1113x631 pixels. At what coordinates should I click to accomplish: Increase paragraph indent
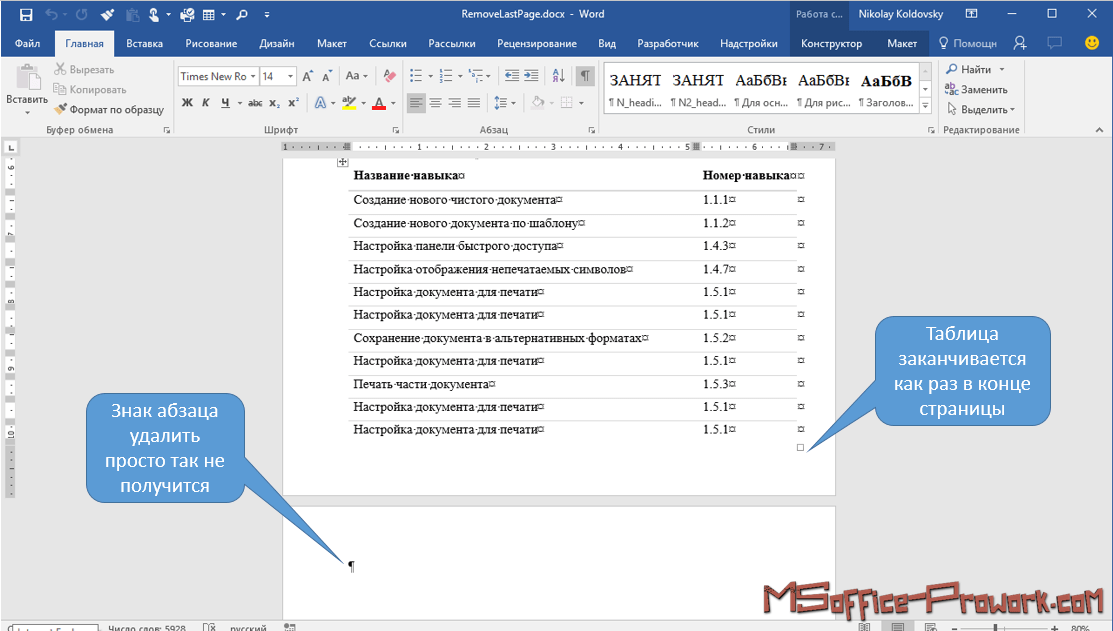click(x=531, y=76)
